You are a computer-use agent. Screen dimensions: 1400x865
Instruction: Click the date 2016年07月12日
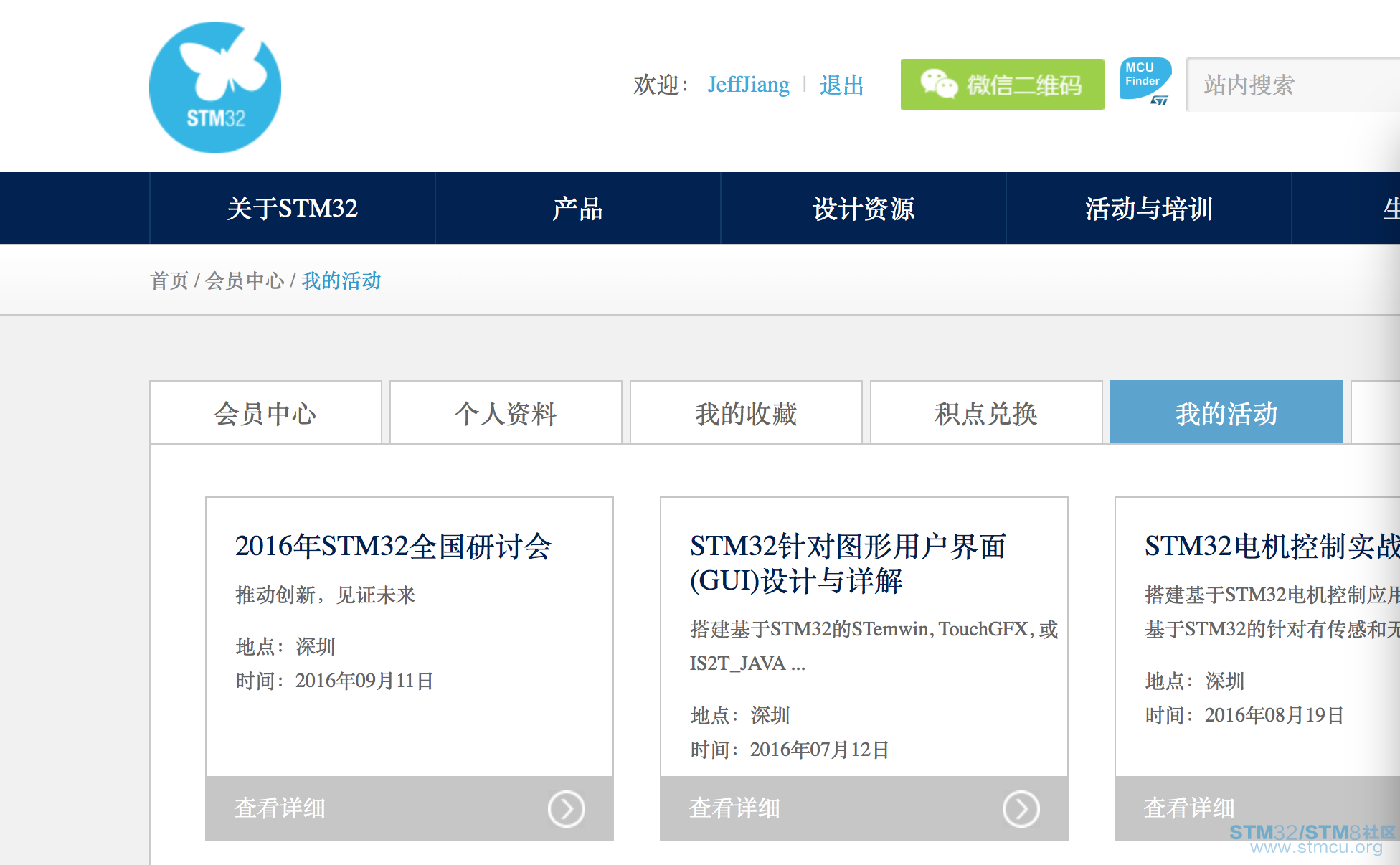[x=819, y=750]
